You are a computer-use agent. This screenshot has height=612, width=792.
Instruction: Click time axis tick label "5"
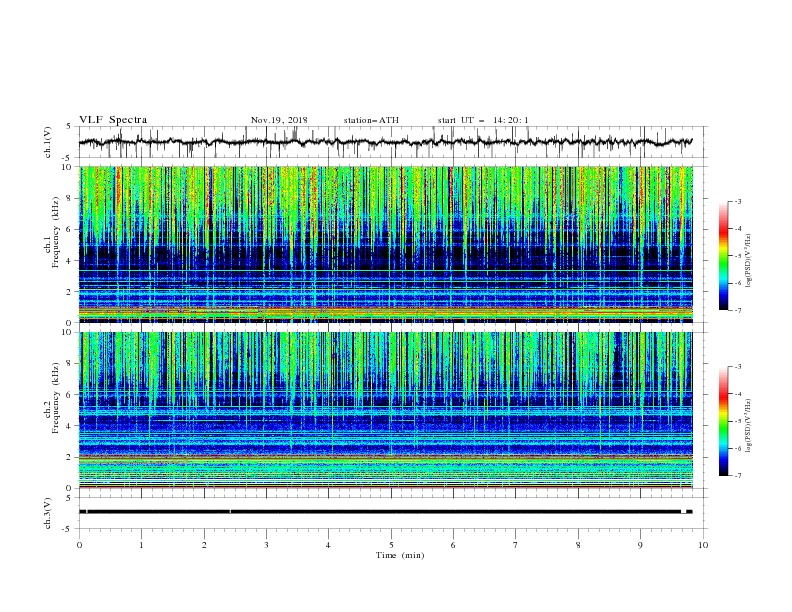click(x=391, y=545)
